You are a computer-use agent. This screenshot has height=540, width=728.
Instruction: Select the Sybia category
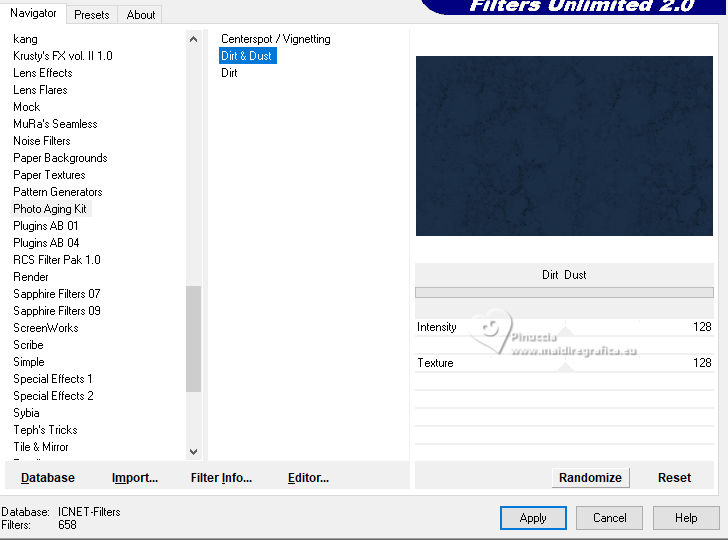click(26, 413)
